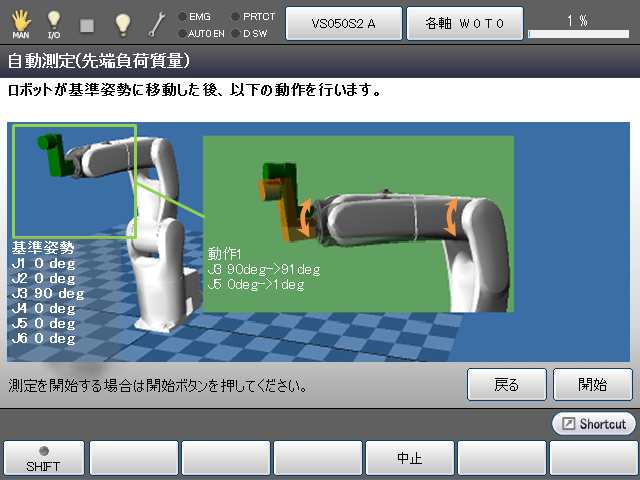Click the PRTCT indicator lamp

235,16
